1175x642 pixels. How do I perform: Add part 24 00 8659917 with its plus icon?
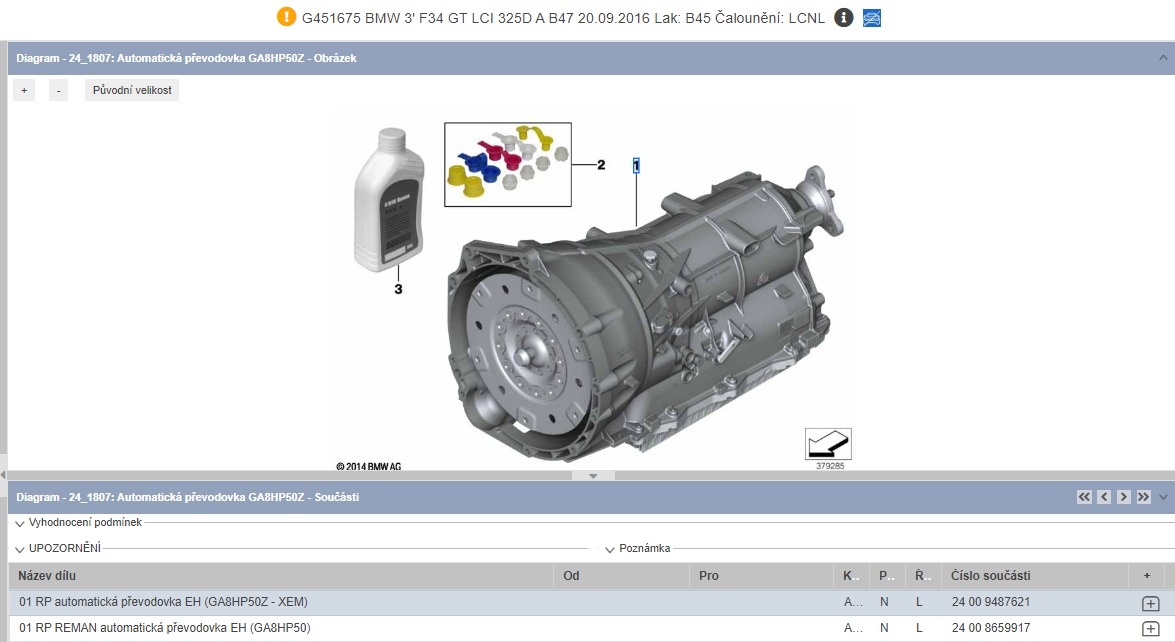[x=1150, y=629]
